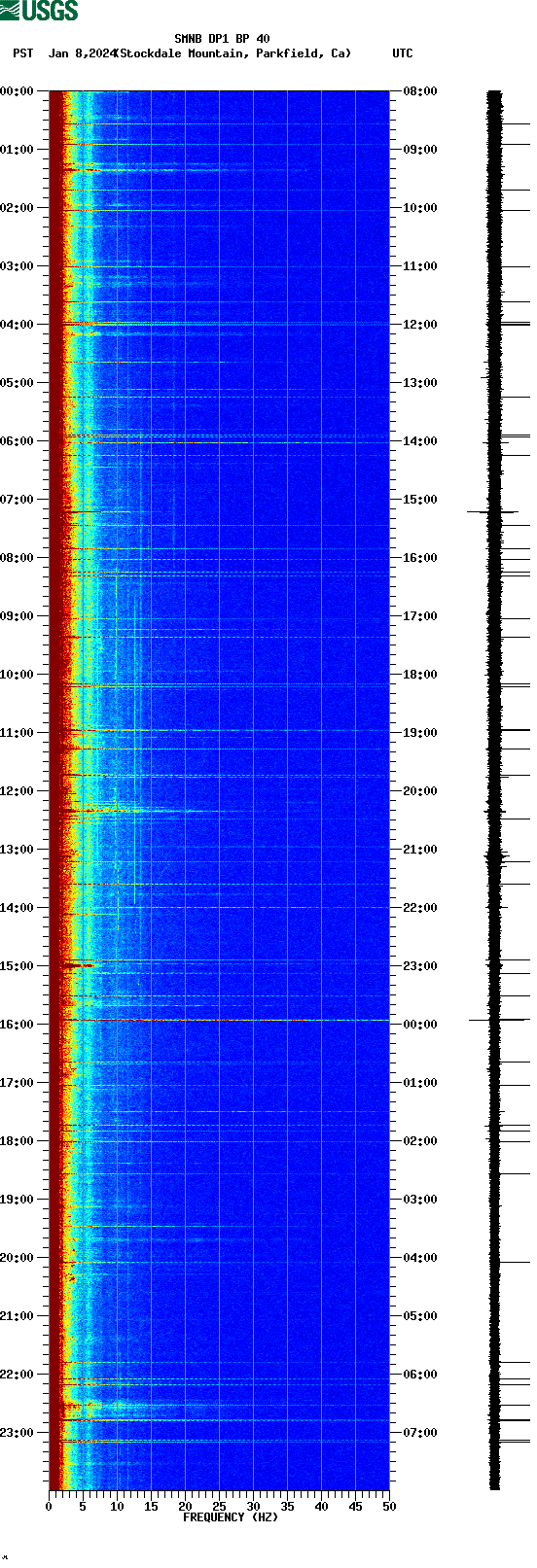Click the UTC time label 03:00

click(x=420, y=1200)
